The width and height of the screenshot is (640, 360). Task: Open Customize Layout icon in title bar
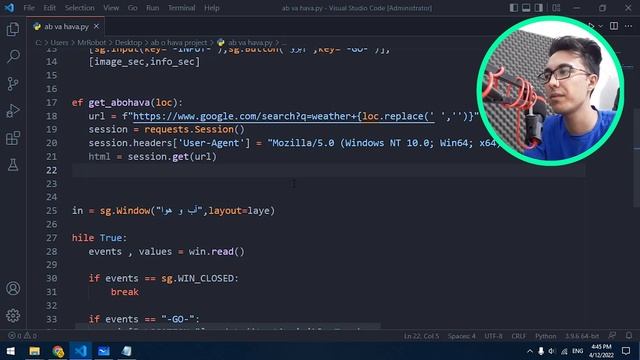coord(556,8)
